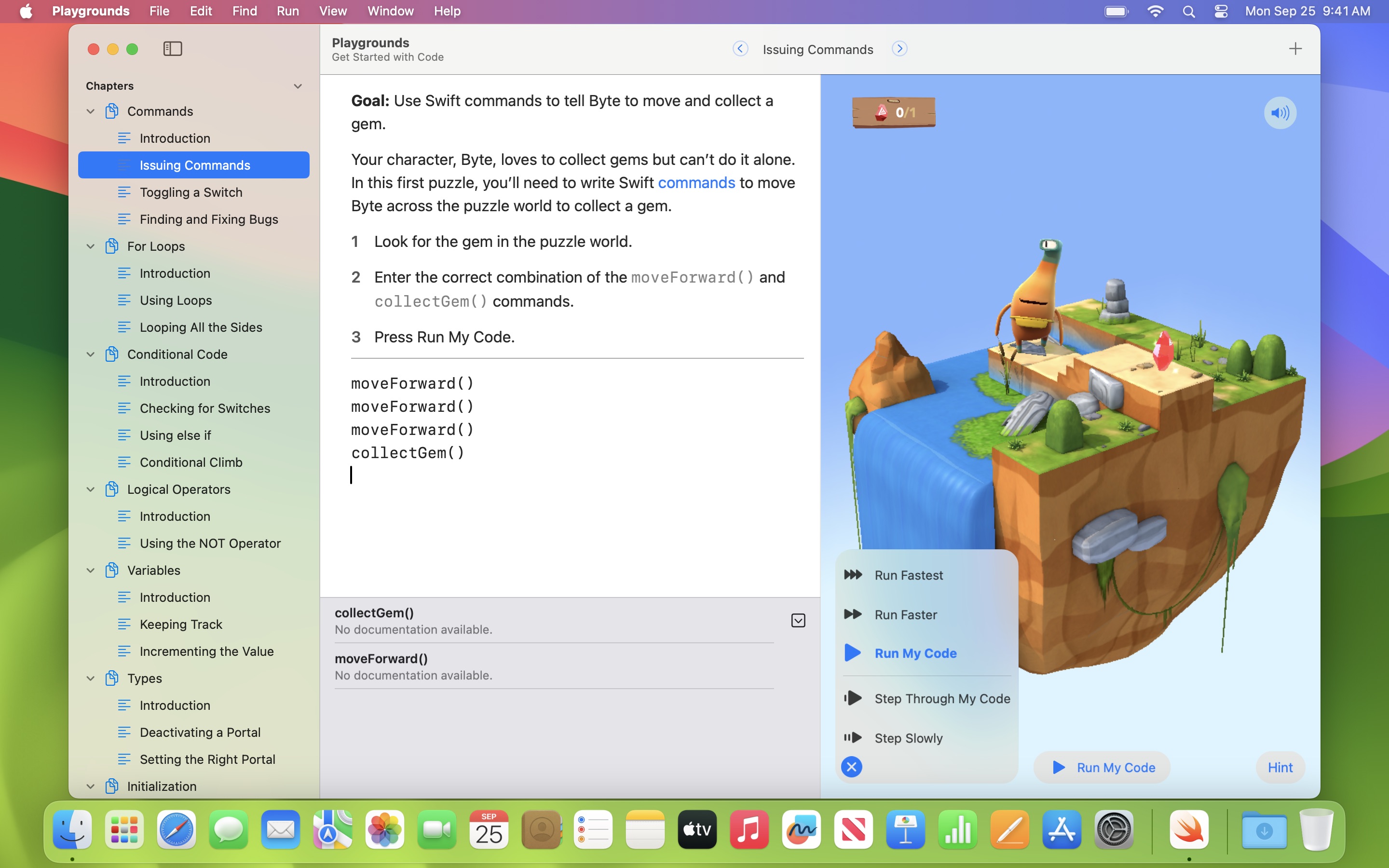Request a Hint for the puzzle

pyautogui.click(x=1280, y=767)
